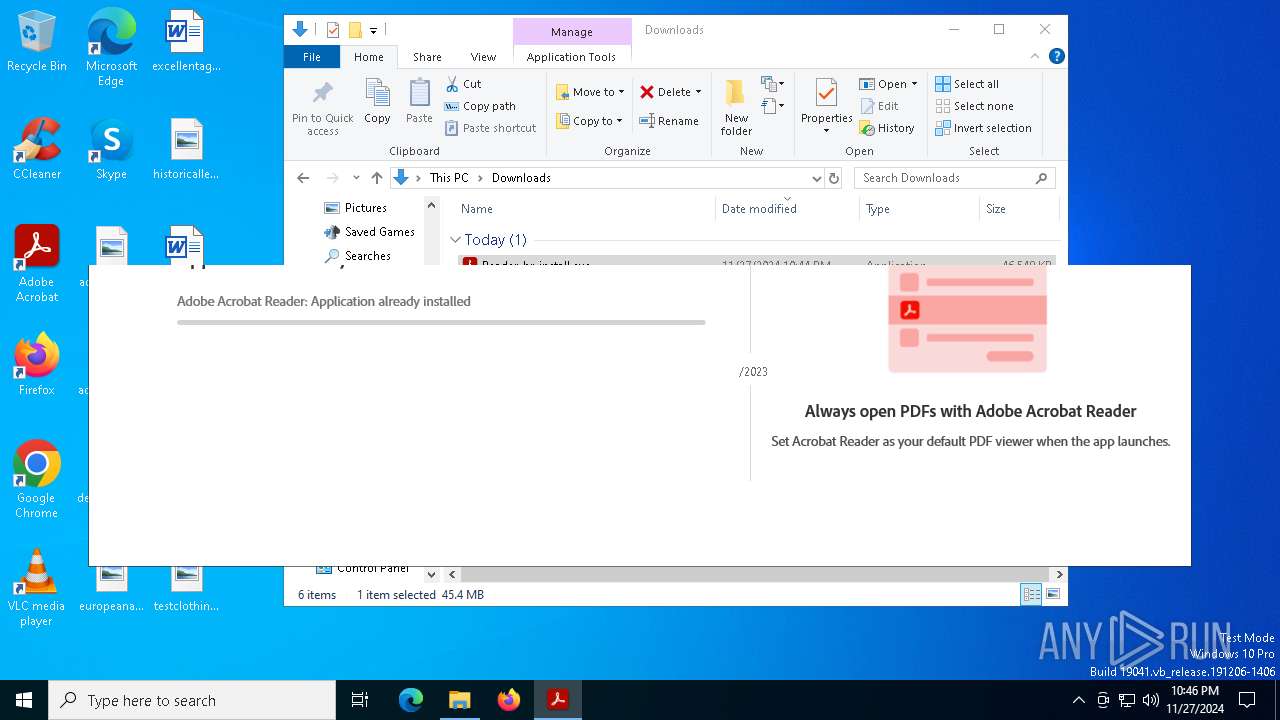Open Adobe Acrobat on the taskbar
Screen dimensions: 1280x720
pyautogui.click(x=558, y=700)
